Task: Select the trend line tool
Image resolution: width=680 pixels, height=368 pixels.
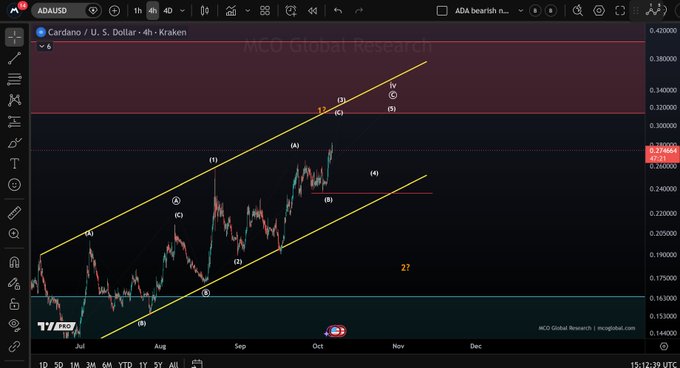Action: click(x=14, y=58)
